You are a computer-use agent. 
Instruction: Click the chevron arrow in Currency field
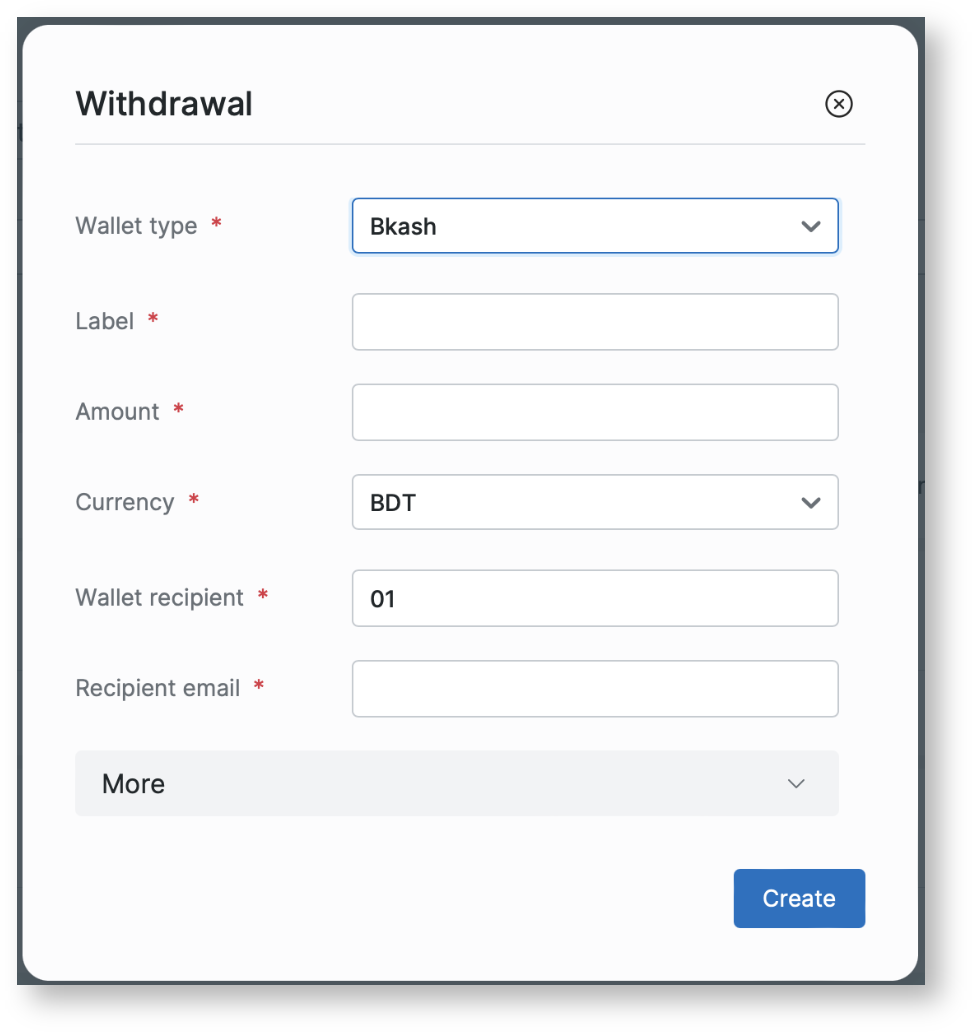[x=811, y=503]
